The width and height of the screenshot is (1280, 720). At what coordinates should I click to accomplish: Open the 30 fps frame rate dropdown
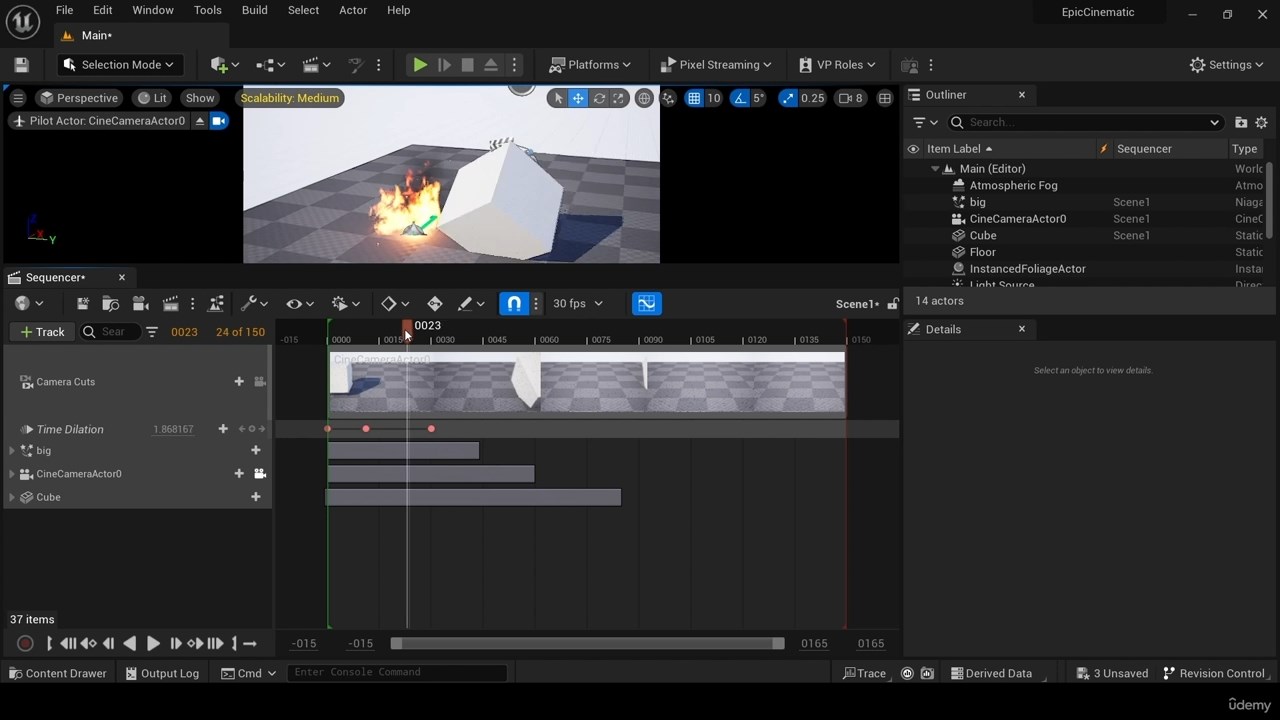pyautogui.click(x=578, y=304)
